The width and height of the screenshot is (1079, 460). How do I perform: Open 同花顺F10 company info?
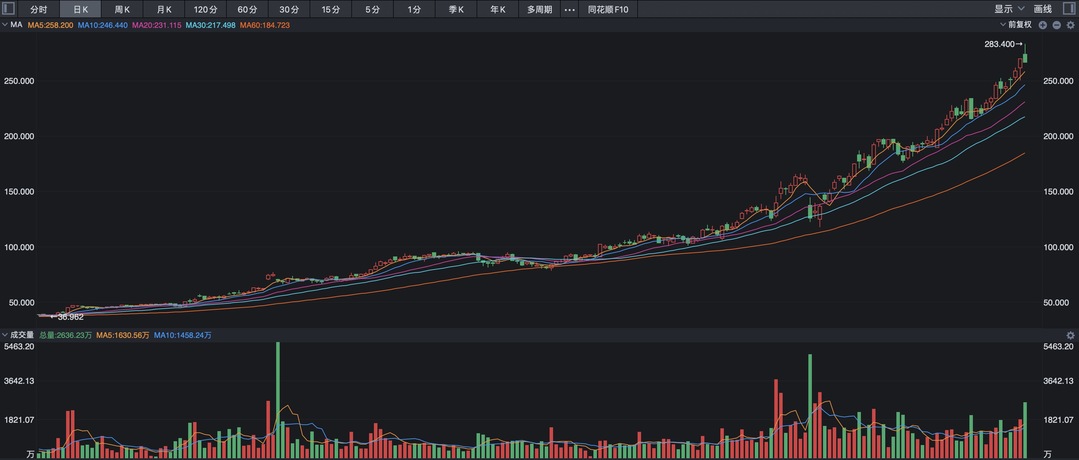click(x=608, y=10)
